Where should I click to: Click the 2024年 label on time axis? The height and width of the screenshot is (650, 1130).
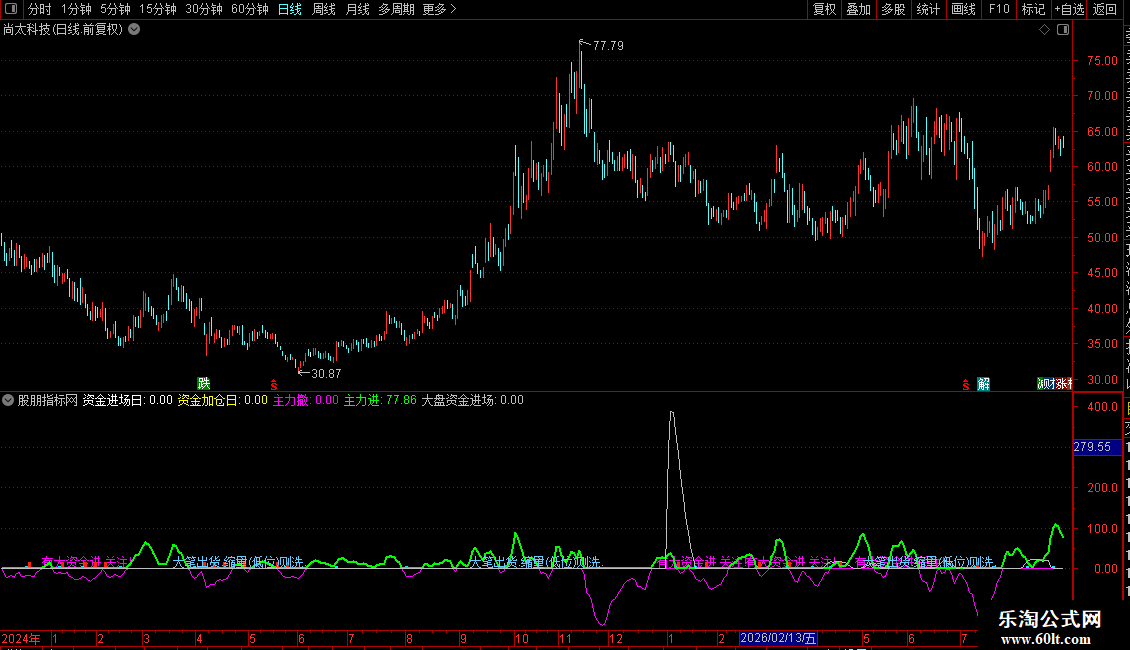pyautogui.click(x=20, y=638)
